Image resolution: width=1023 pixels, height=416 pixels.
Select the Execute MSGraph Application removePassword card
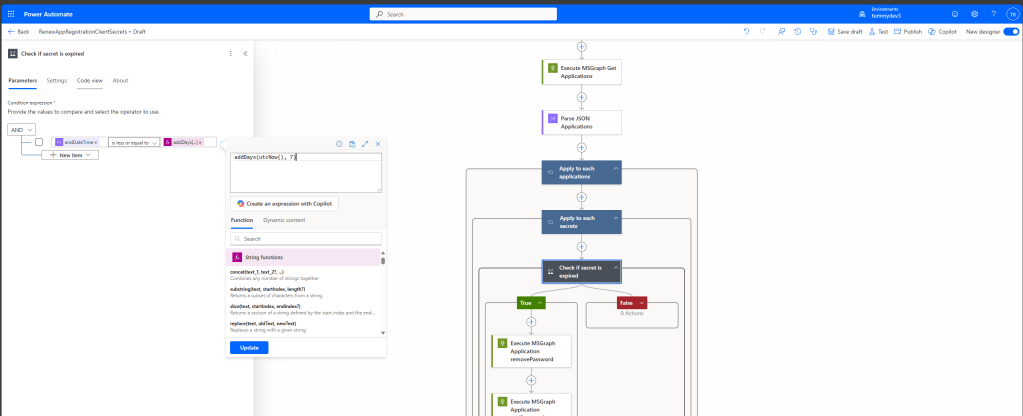[531, 351]
